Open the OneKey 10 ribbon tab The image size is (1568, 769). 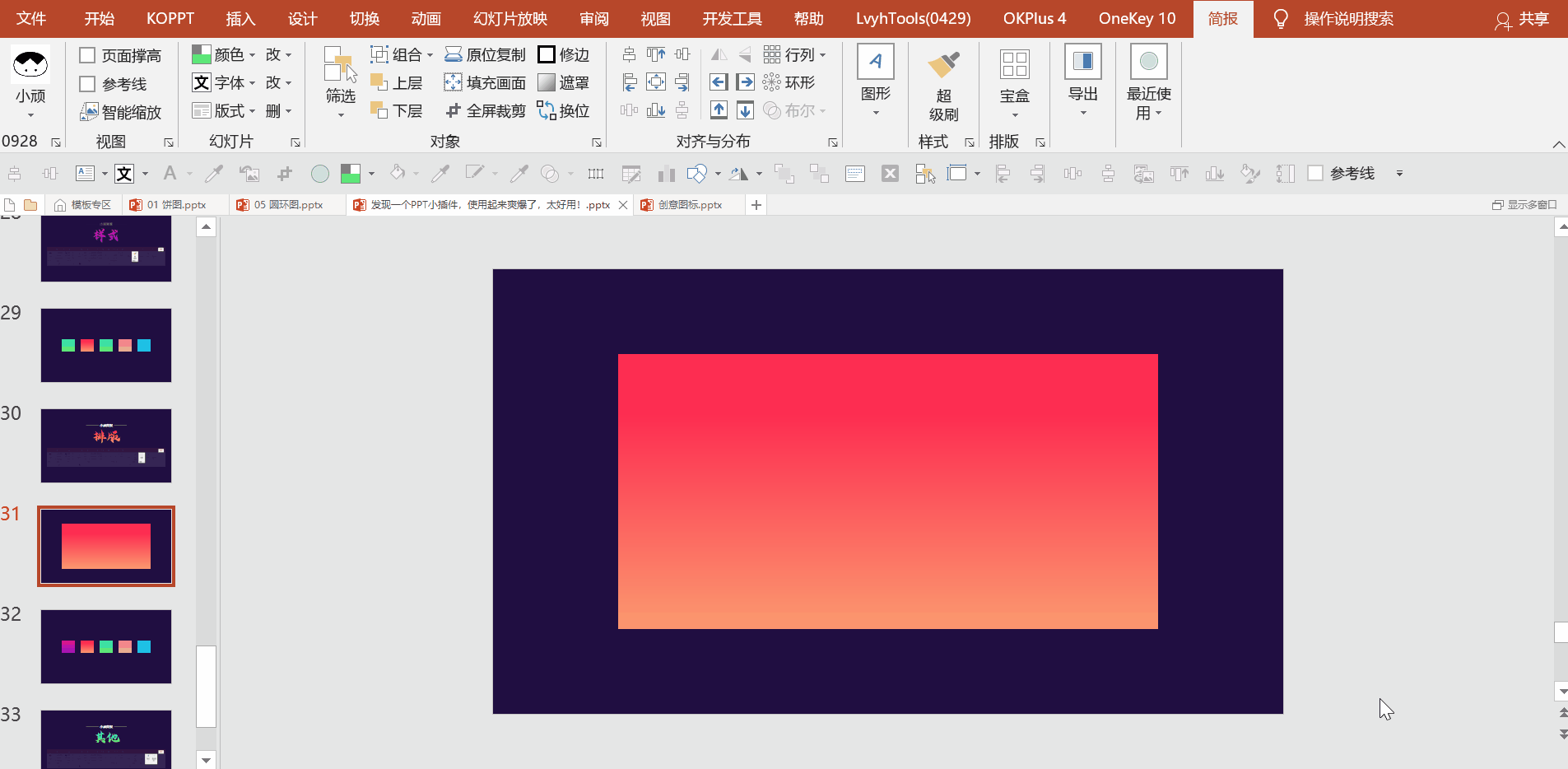coord(1137,19)
